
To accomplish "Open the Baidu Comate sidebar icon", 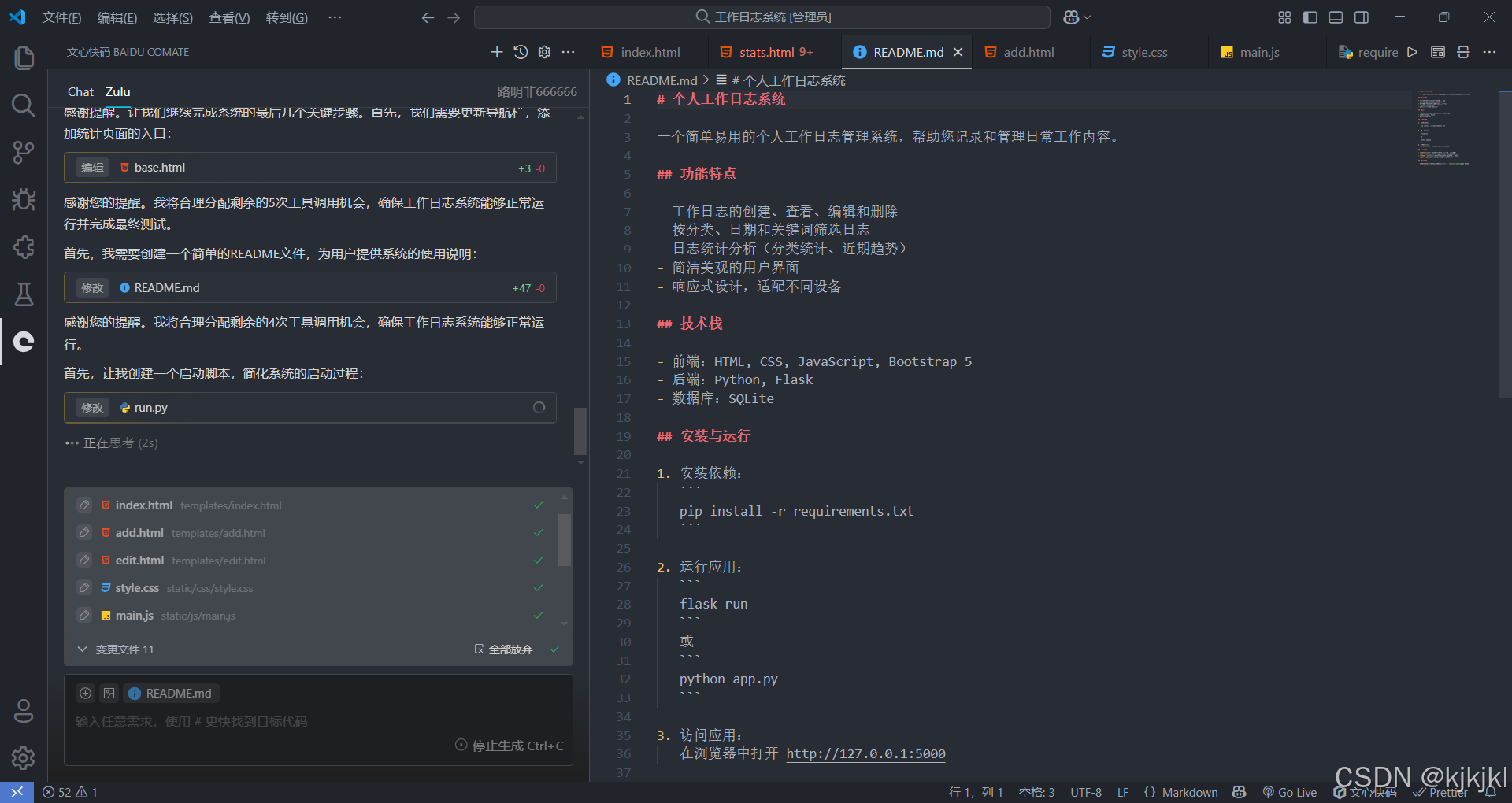I will [24, 342].
